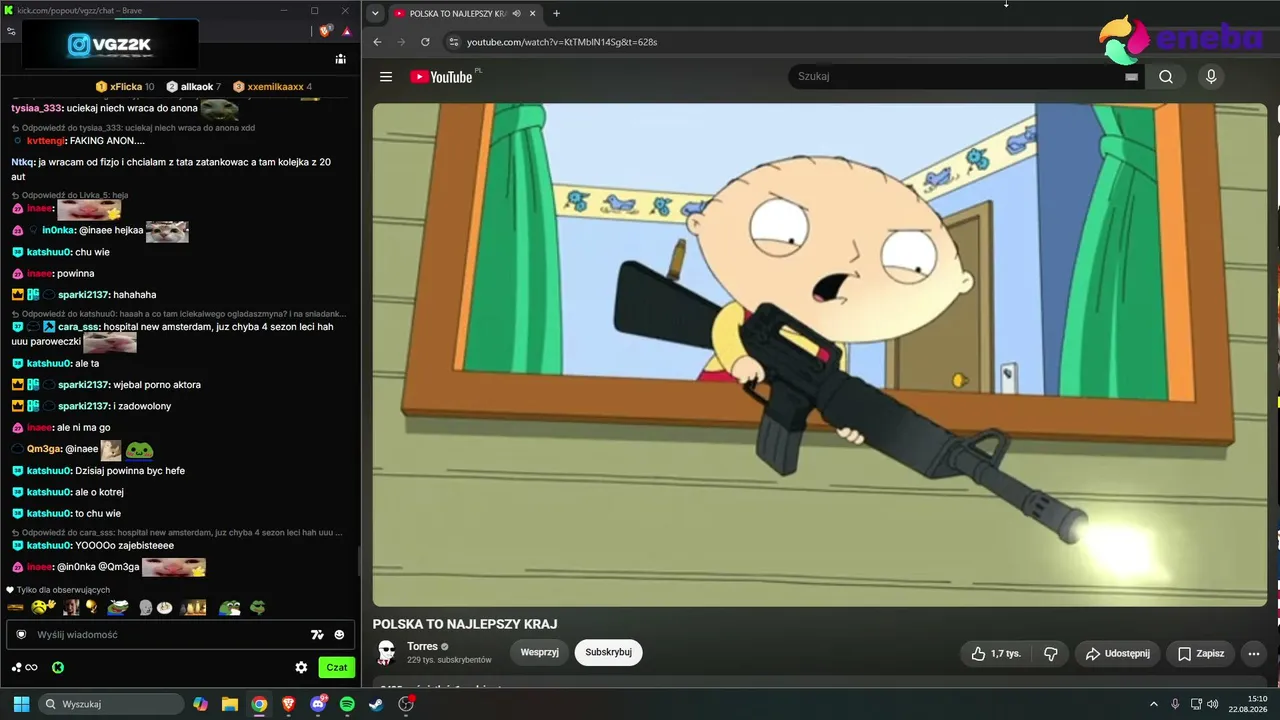The height and width of the screenshot is (720, 1280).
Task: Open xFlicka in the chat leaderboard
Action: tap(125, 87)
